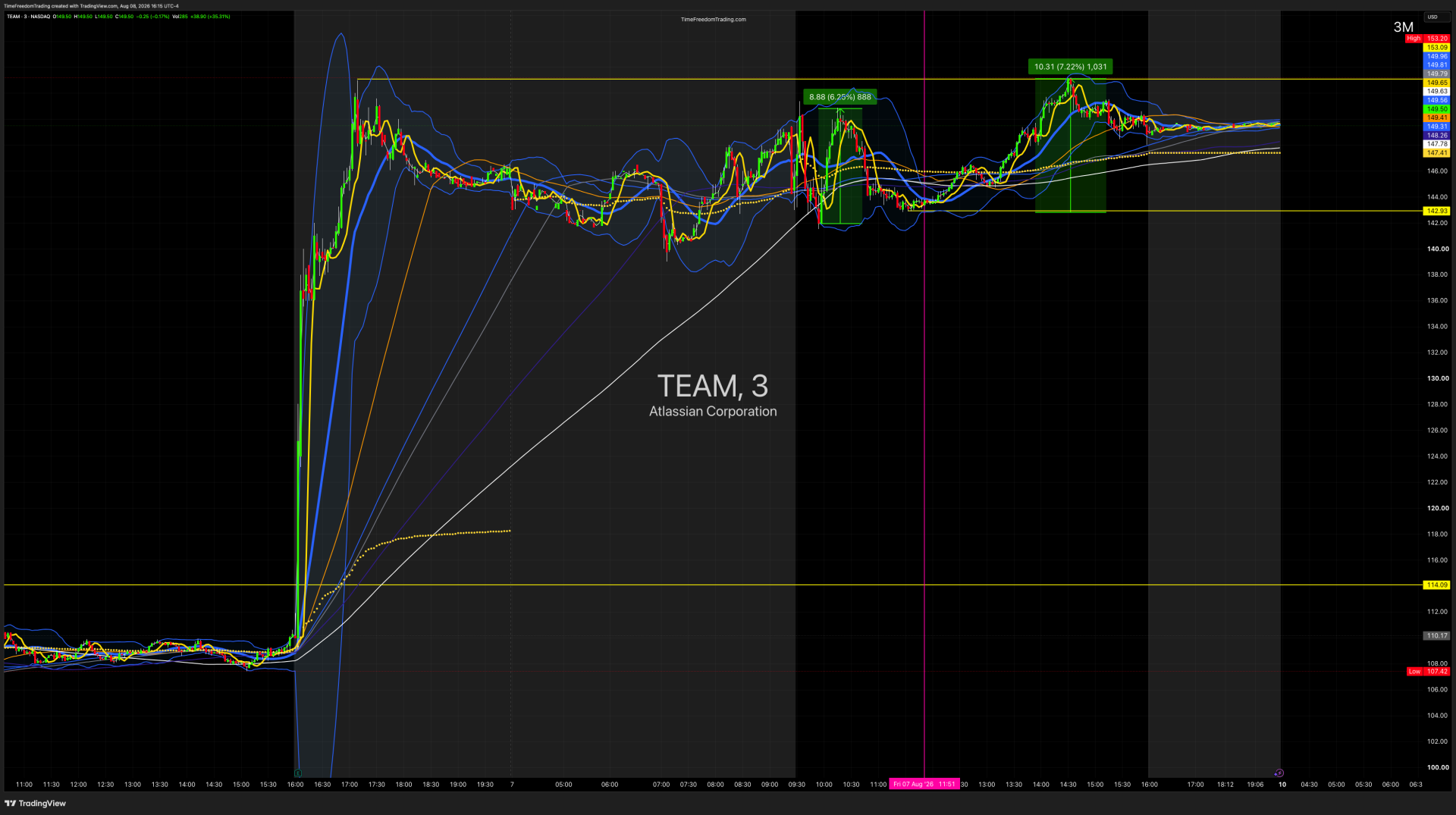1456x815 pixels.
Task: Click the blue 149.96 price label
Action: [1436, 57]
